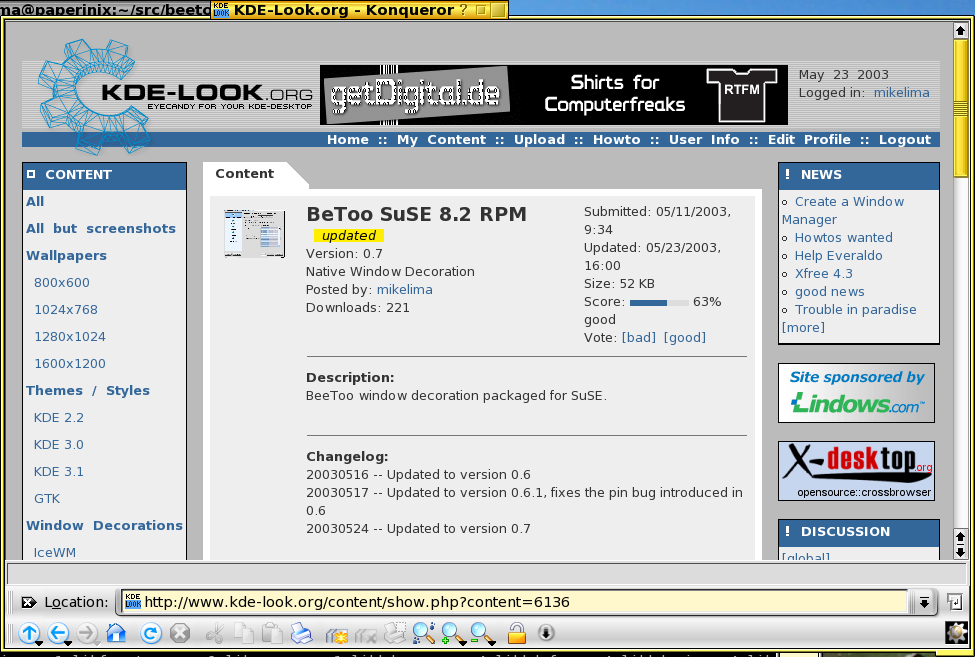The image size is (975, 657).
Task: Click into the Location URL field
Action: pos(514,602)
